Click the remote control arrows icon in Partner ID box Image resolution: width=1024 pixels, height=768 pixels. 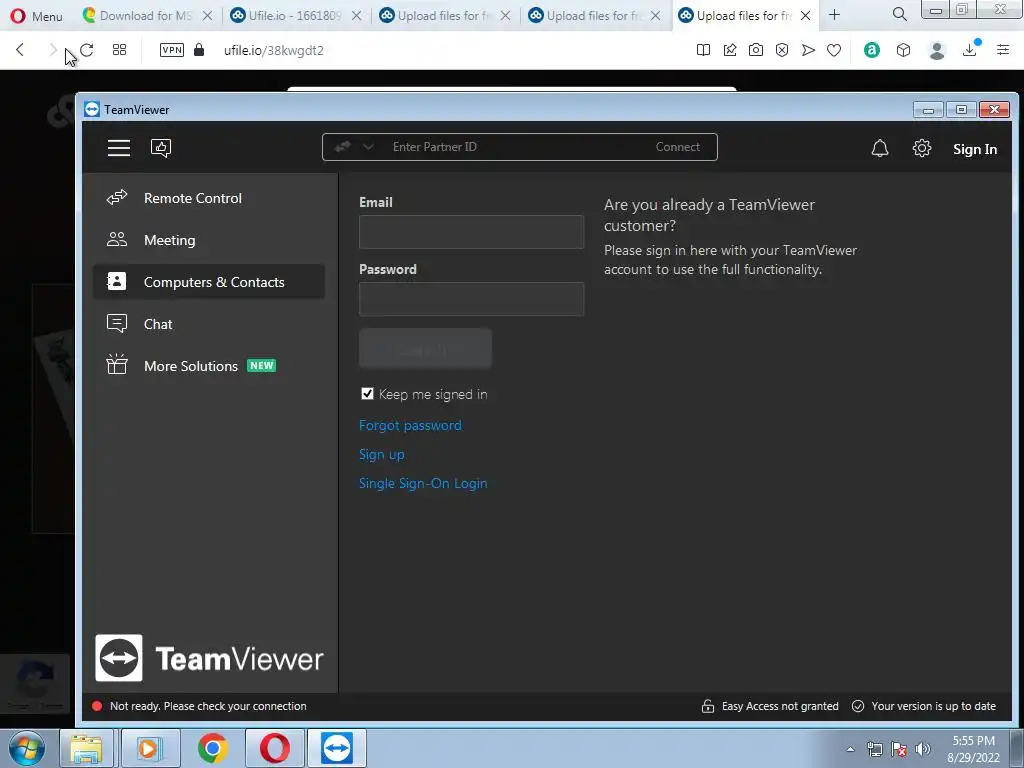343,147
